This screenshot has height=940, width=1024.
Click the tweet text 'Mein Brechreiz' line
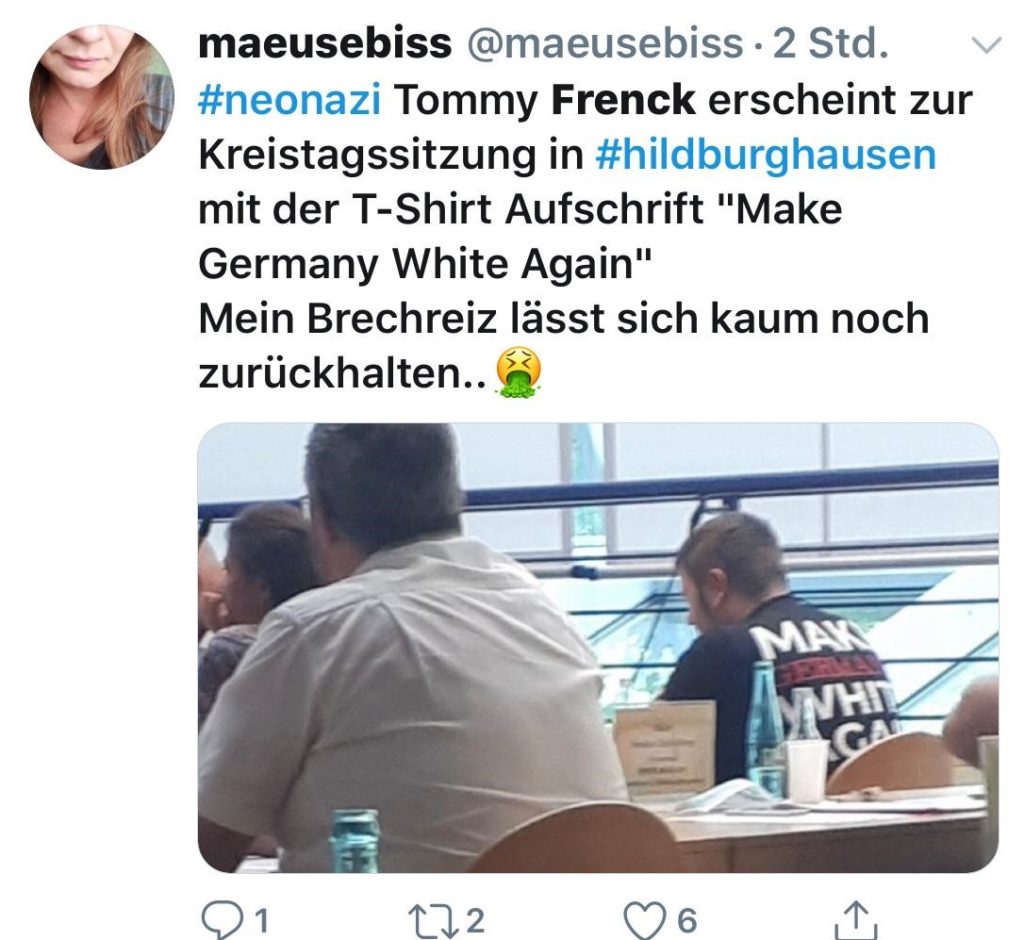click(564, 319)
